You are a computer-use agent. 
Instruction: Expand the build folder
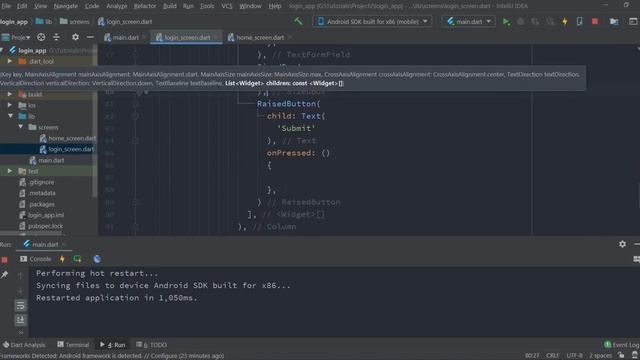(10, 94)
